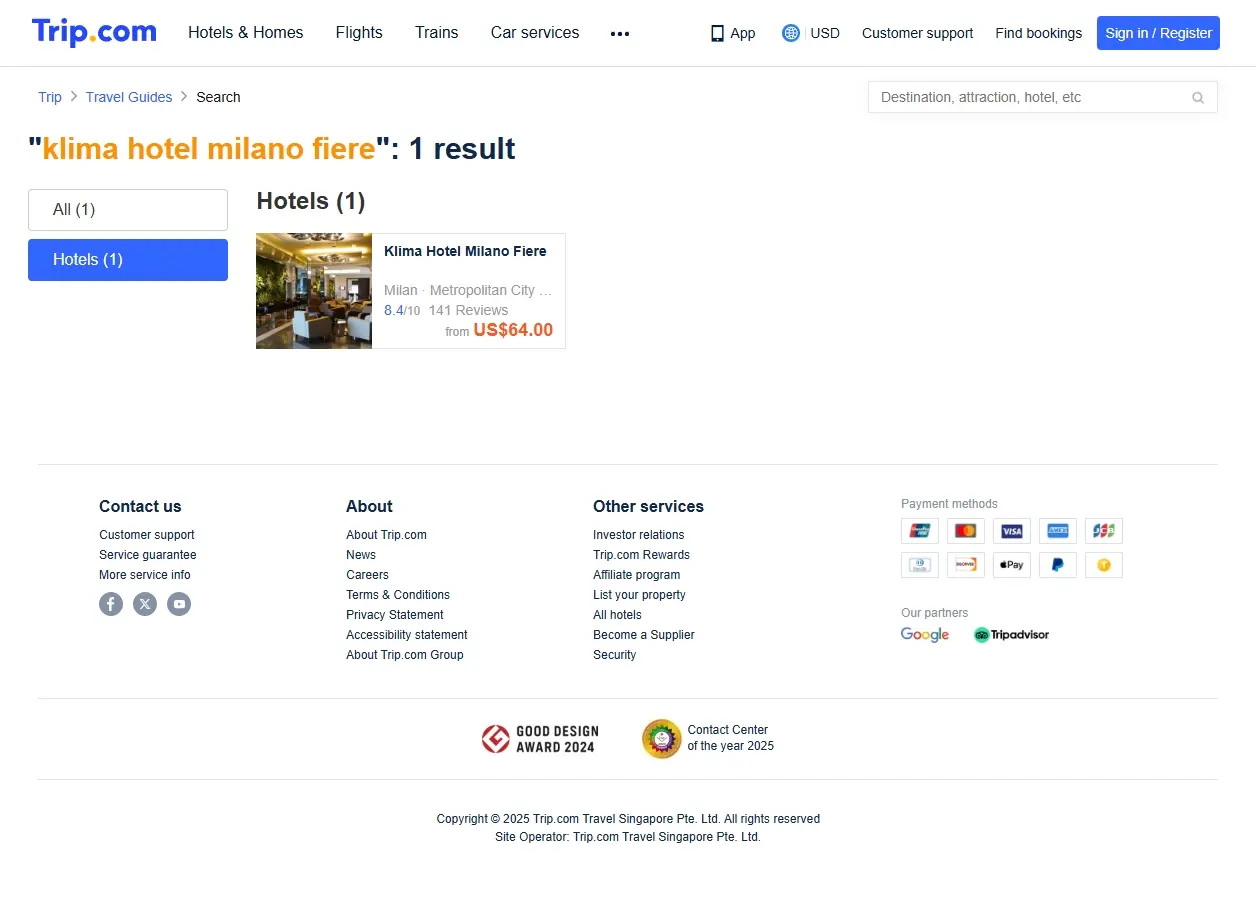Open the more services ellipsis menu
This screenshot has height=921, width=1256.
point(620,33)
